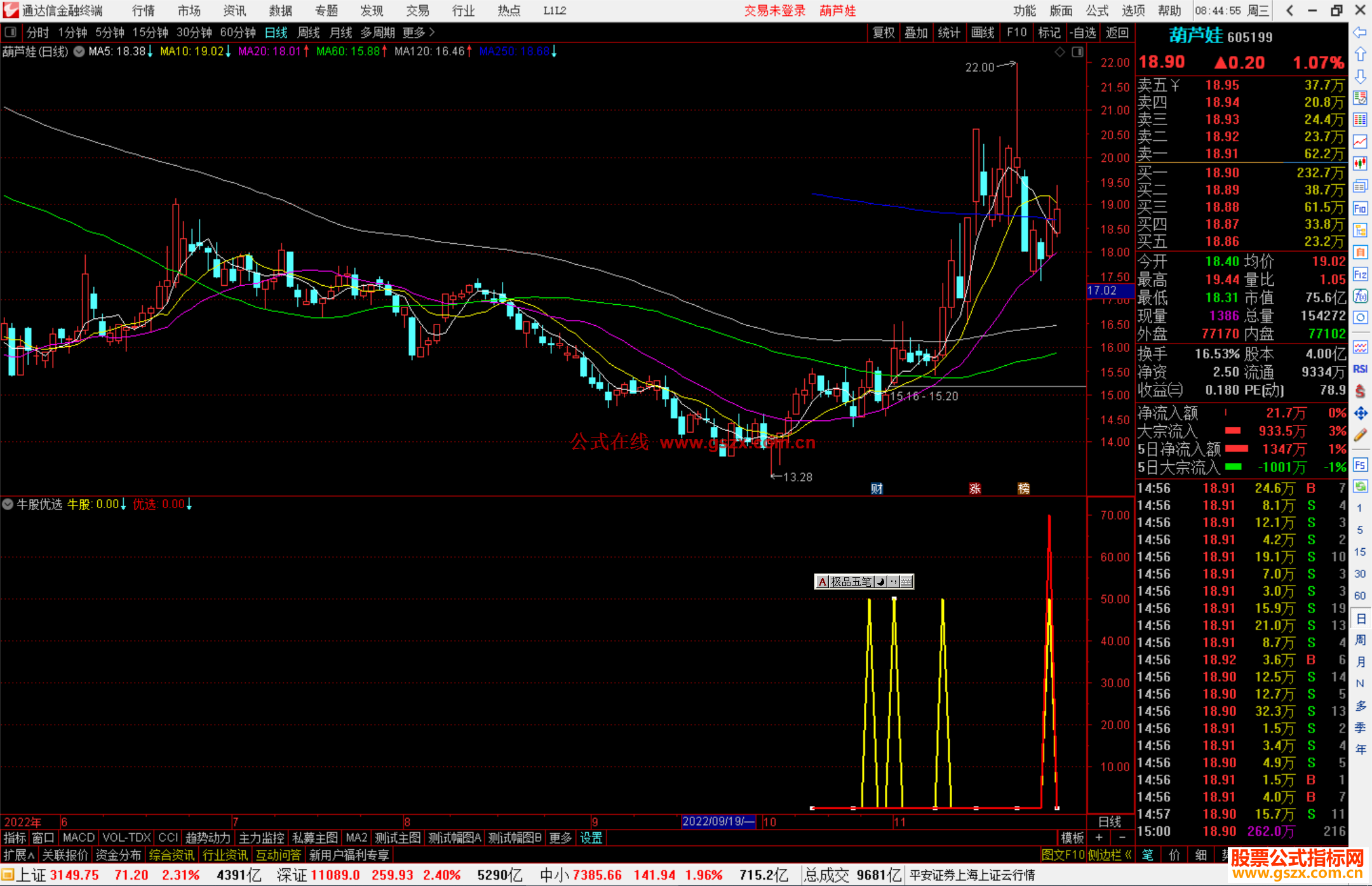Expand the 扩展 panel at bottom left

(x=19, y=855)
